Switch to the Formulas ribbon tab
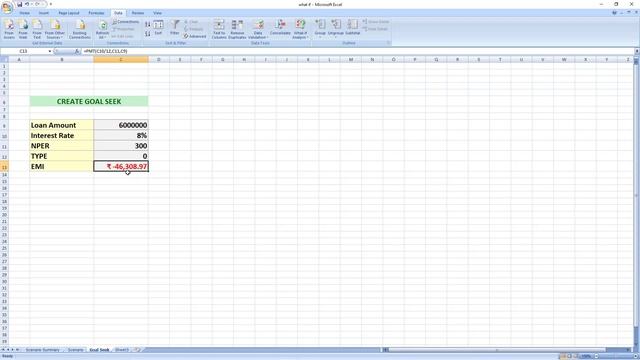640x360 pixels. pos(96,13)
